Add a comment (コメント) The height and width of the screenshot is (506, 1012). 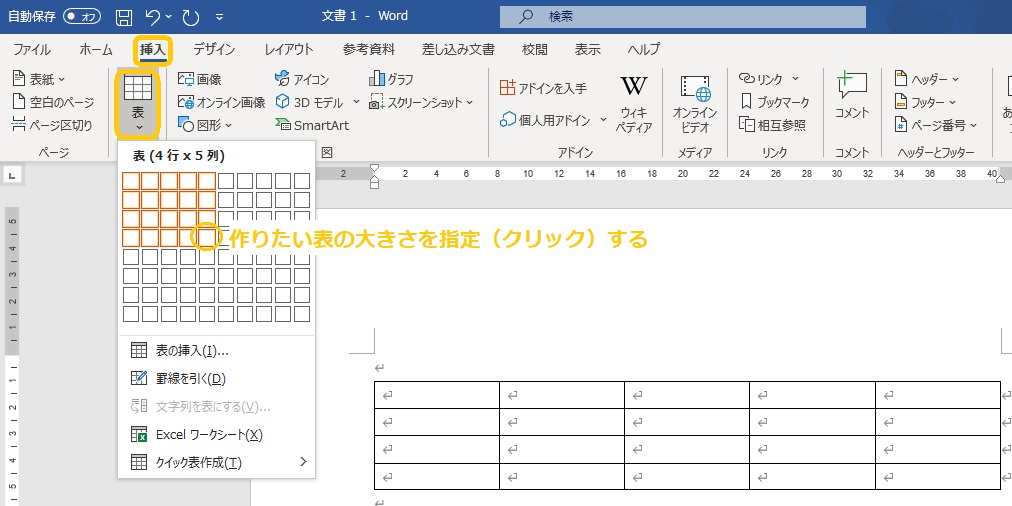pyautogui.click(x=852, y=96)
